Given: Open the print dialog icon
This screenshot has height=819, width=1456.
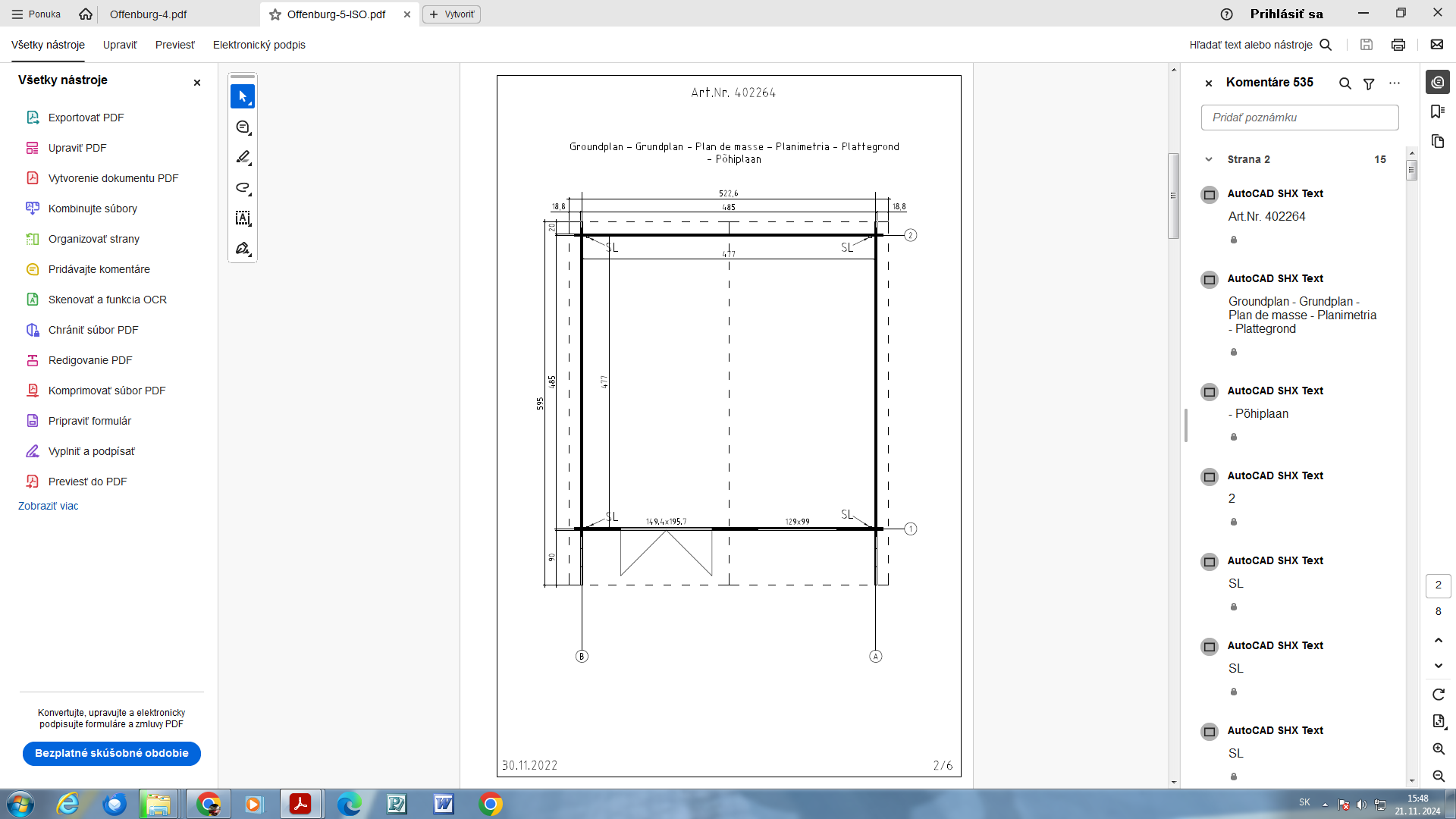Looking at the screenshot, I should pyautogui.click(x=1398, y=45).
